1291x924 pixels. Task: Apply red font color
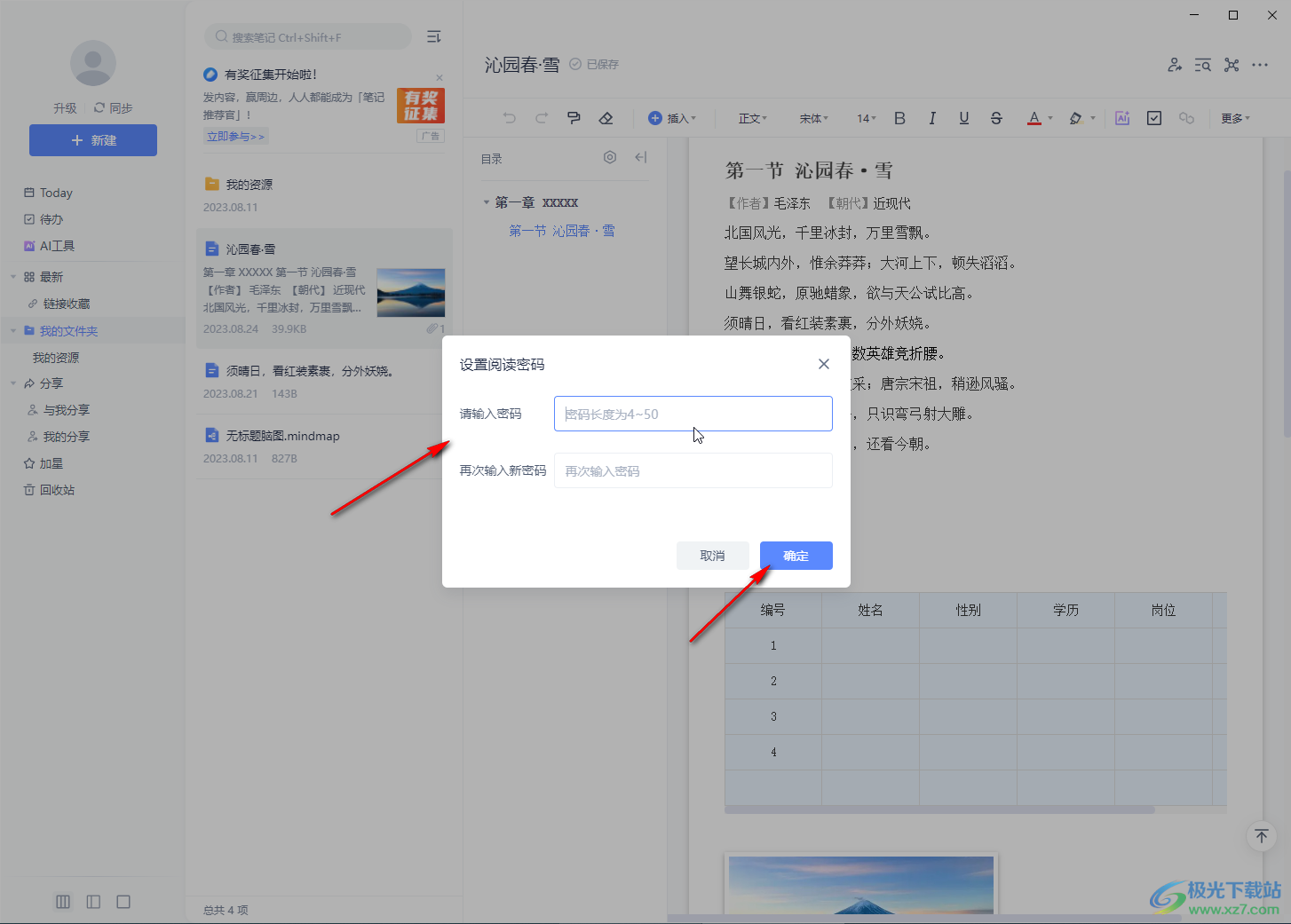point(1034,118)
